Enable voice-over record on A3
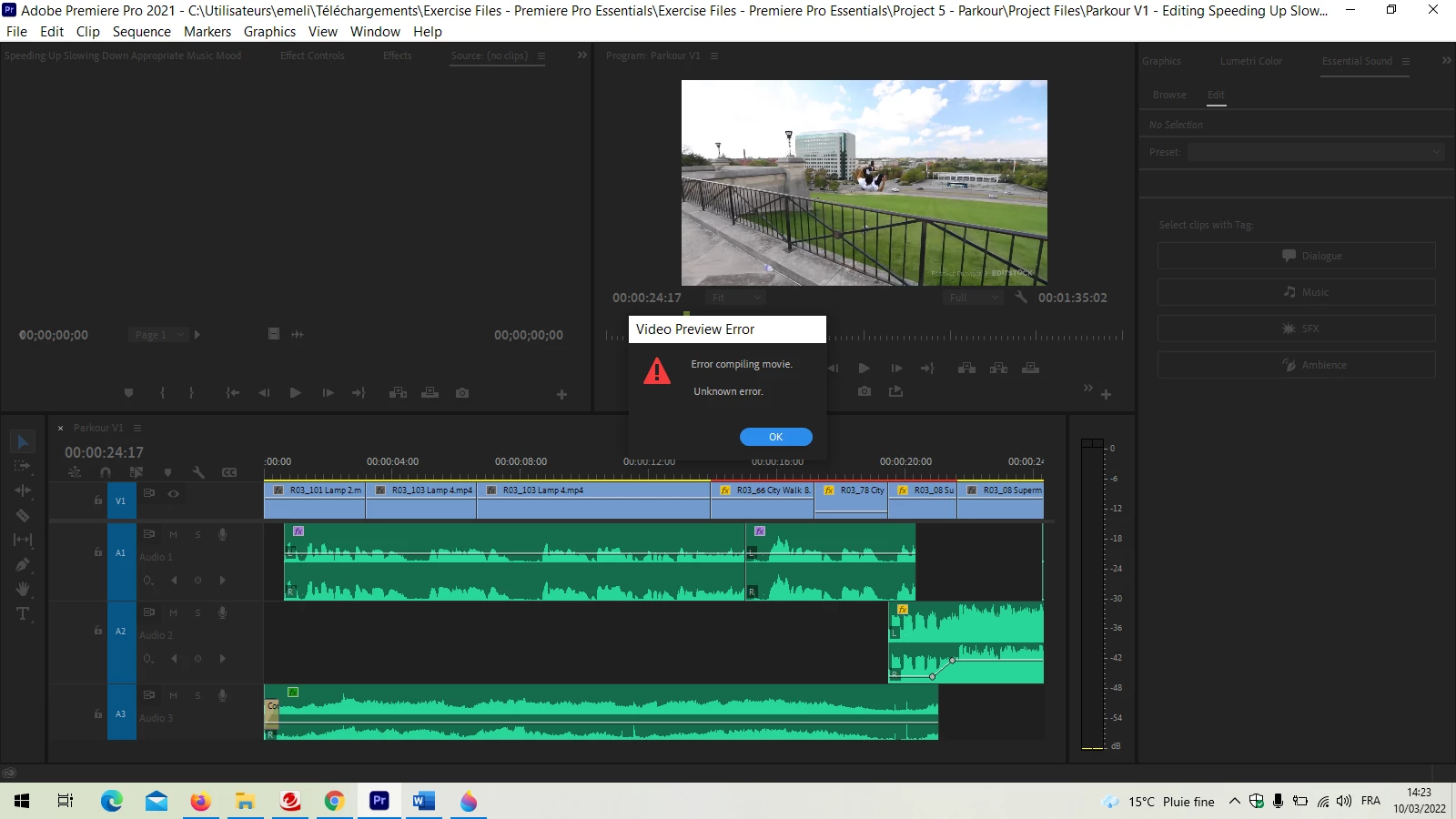Screen dimensions: 1456x819 pos(222,695)
